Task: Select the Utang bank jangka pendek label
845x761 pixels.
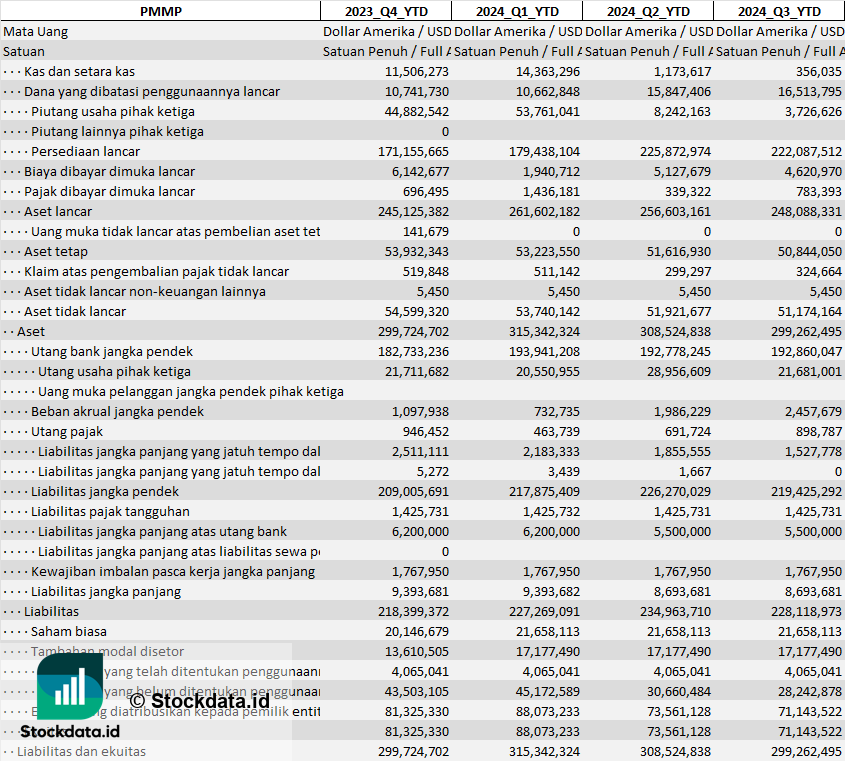Action: point(112,351)
